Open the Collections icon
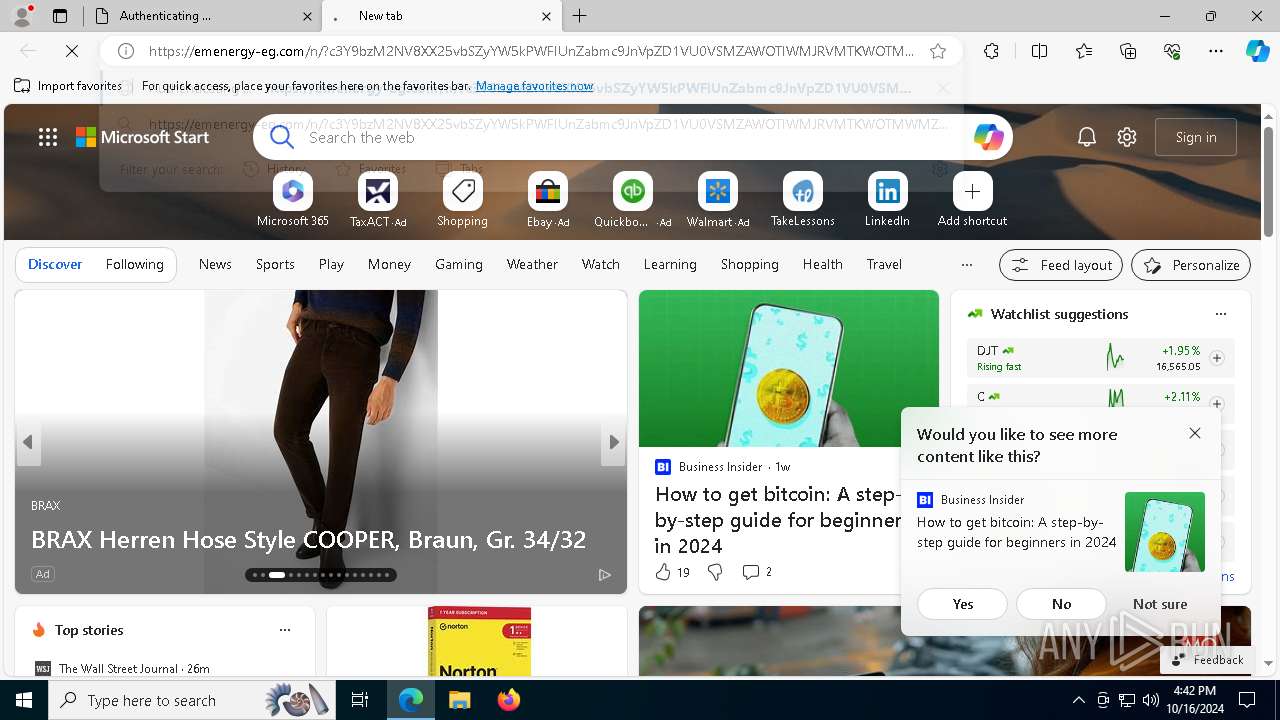 coord(1128,51)
